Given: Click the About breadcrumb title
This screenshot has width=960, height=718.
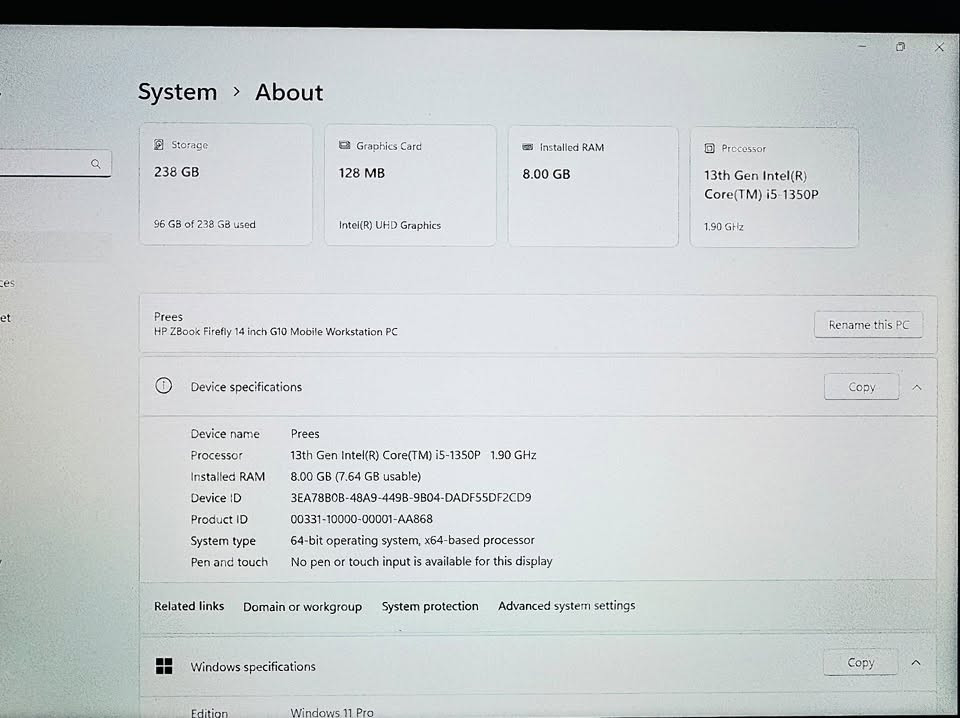Looking at the screenshot, I should coord(289,92).
